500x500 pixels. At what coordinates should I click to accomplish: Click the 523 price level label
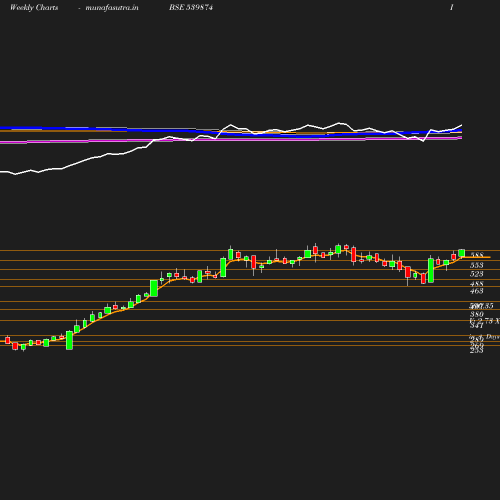point(477,274)
